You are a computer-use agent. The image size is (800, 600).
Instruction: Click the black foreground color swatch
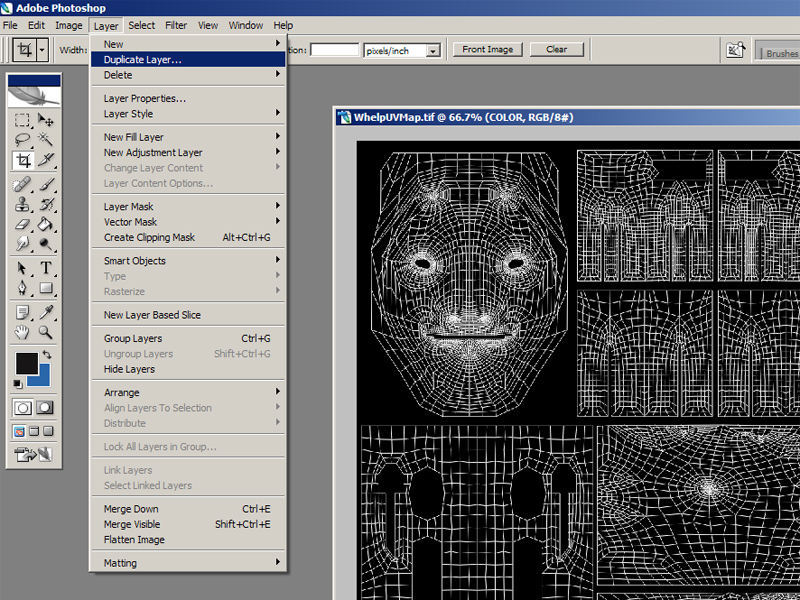[26, 363]
